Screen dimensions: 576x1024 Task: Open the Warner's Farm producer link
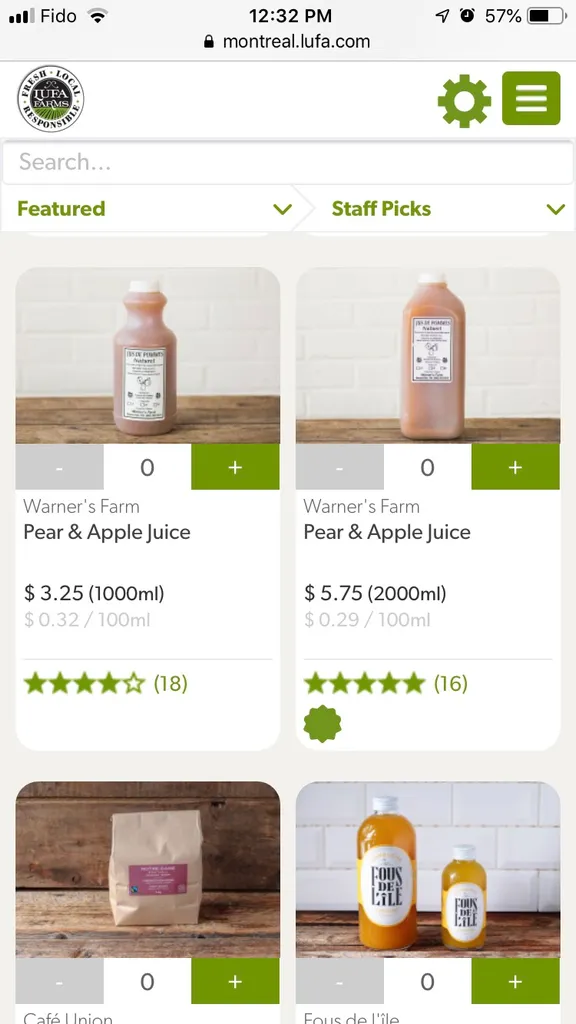81,507
